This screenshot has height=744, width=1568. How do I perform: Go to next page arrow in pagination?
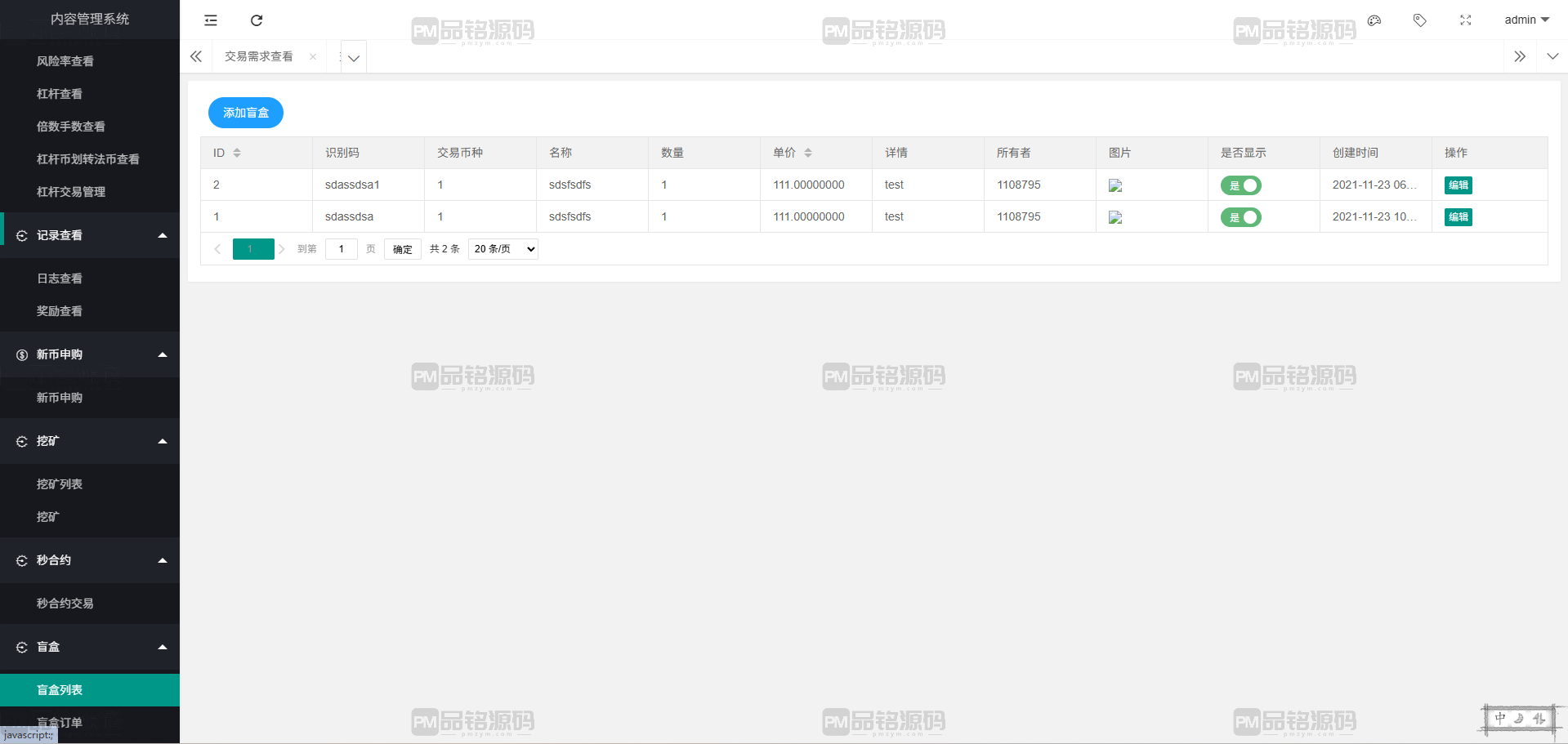[282, 249]
